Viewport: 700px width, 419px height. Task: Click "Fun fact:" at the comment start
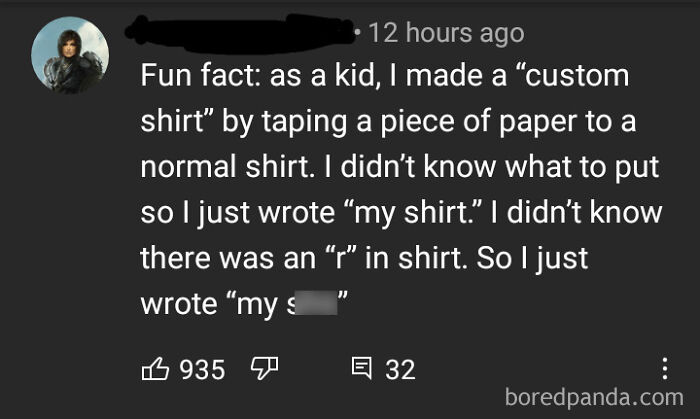196,76
